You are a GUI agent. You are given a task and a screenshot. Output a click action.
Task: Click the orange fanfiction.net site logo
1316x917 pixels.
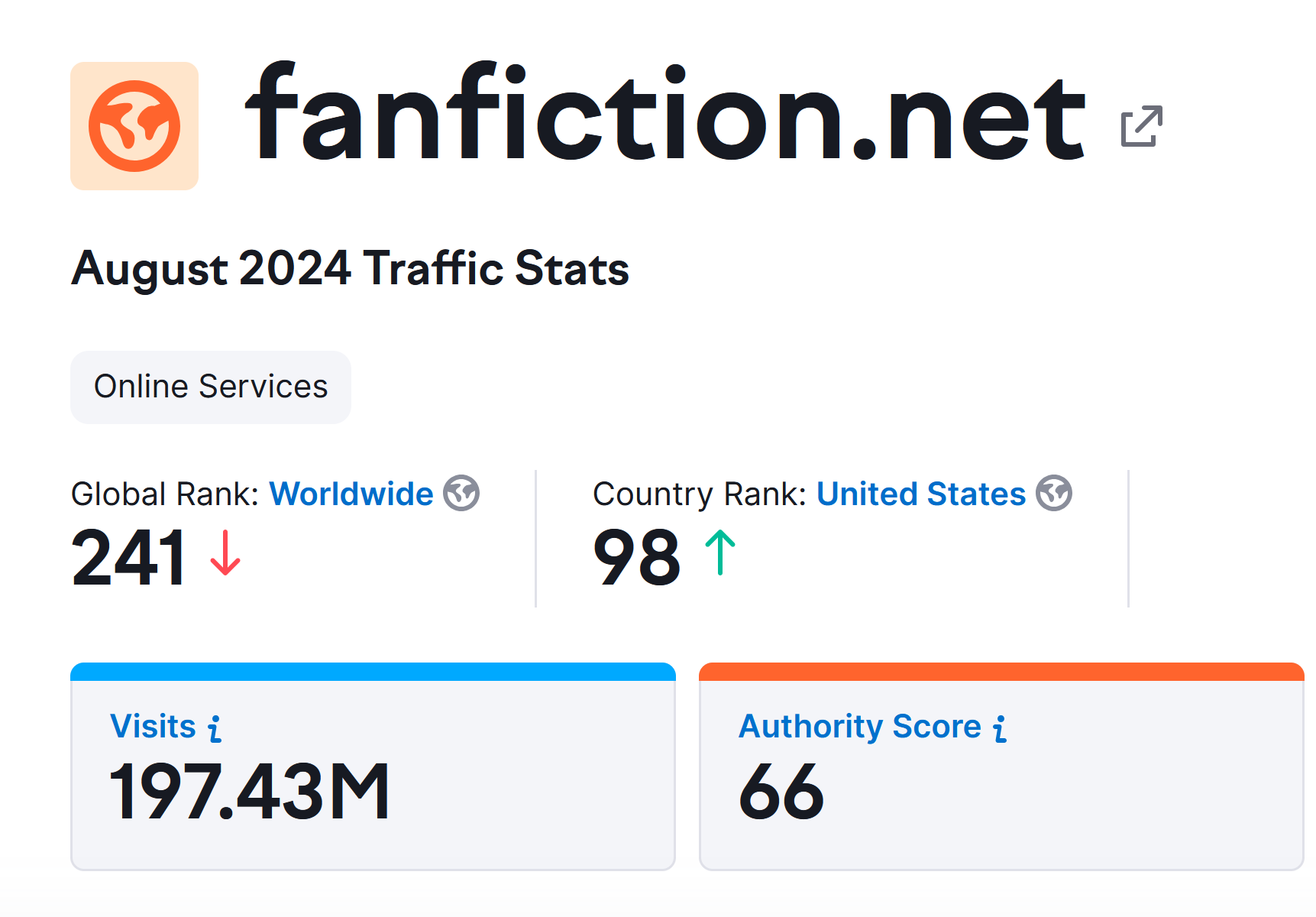(x=134, y=126)
